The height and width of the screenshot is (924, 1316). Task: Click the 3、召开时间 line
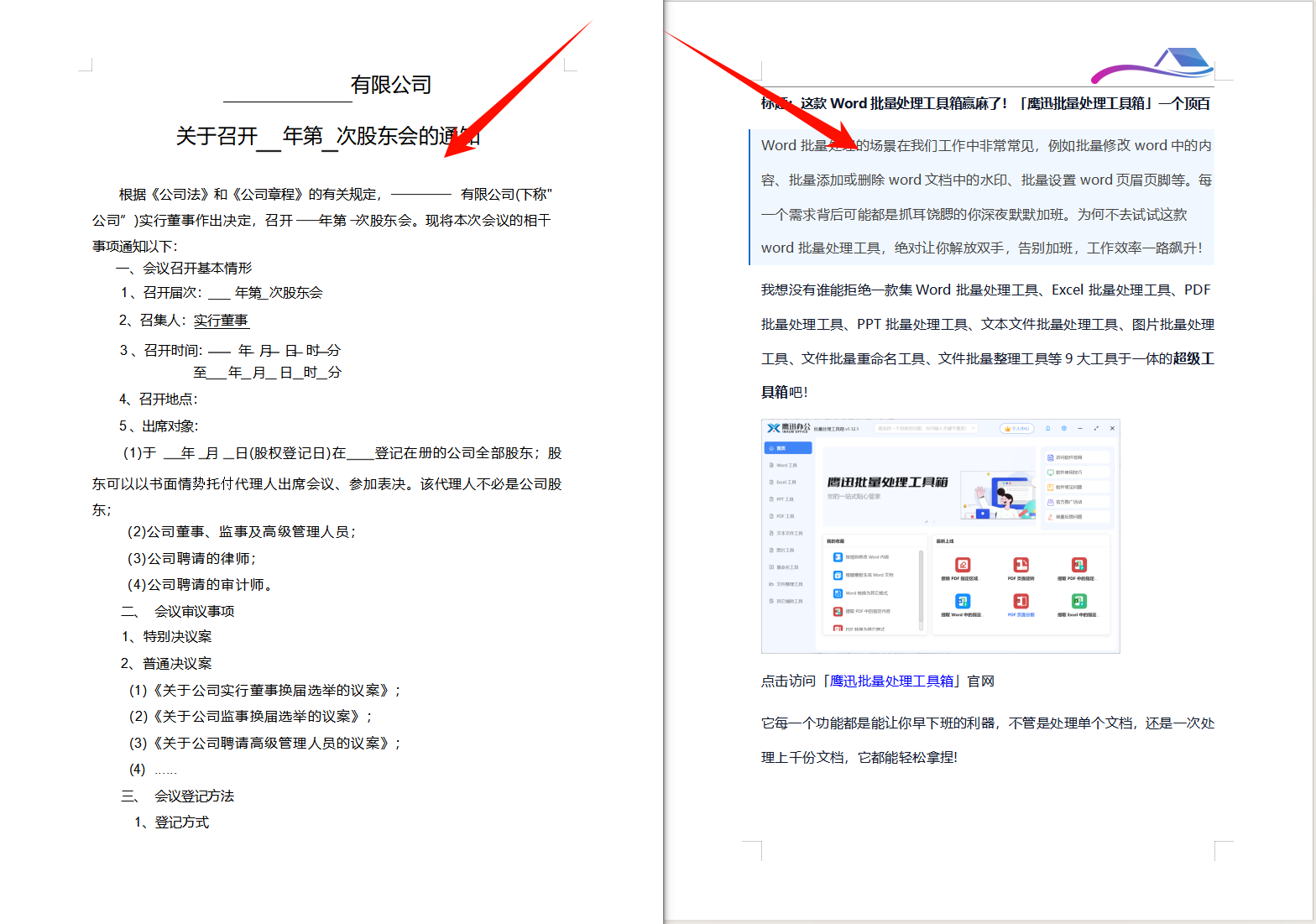230,351
